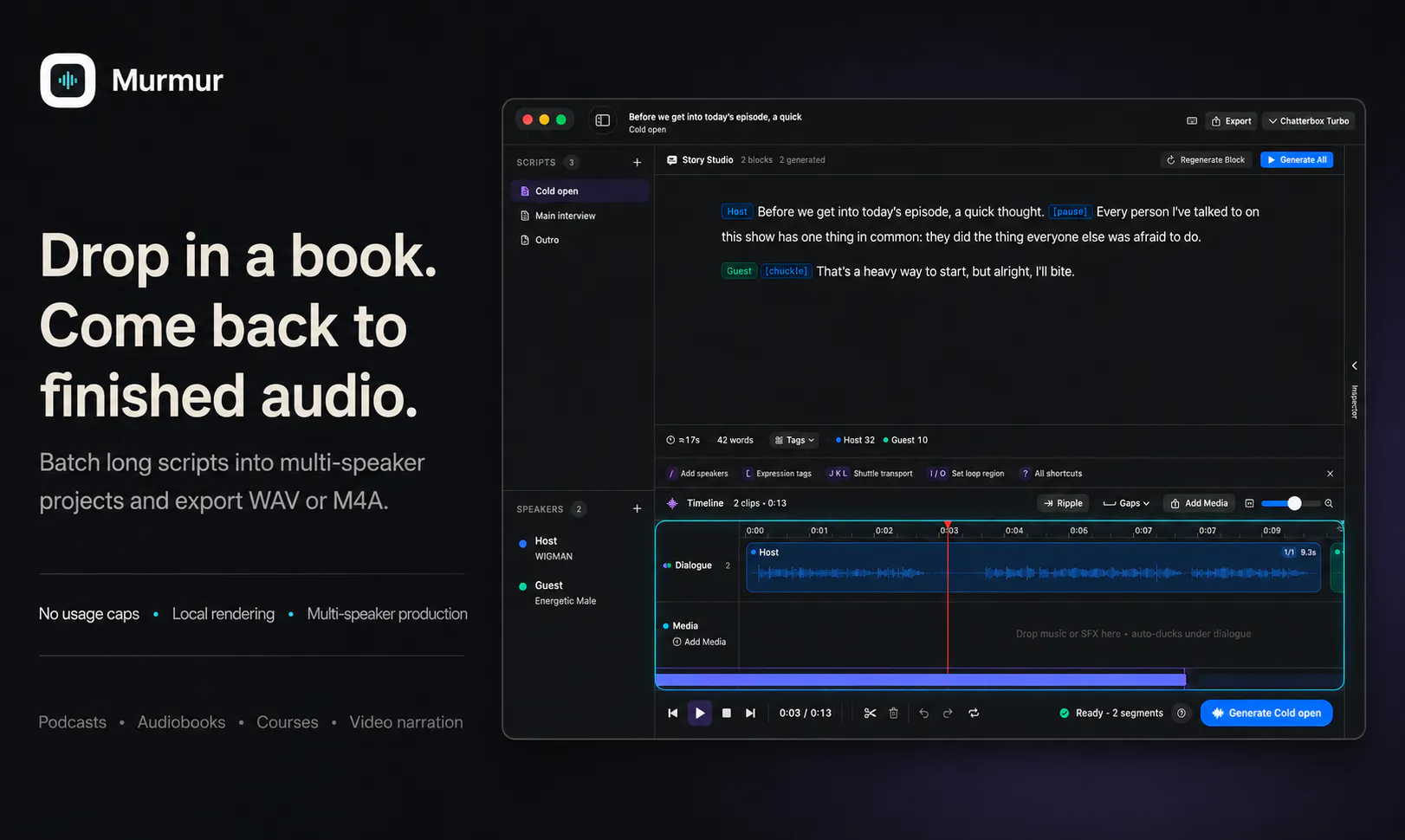Click the Host 32 word count
The height and width of the screenshot is (840, 1405).
point(855,440)
